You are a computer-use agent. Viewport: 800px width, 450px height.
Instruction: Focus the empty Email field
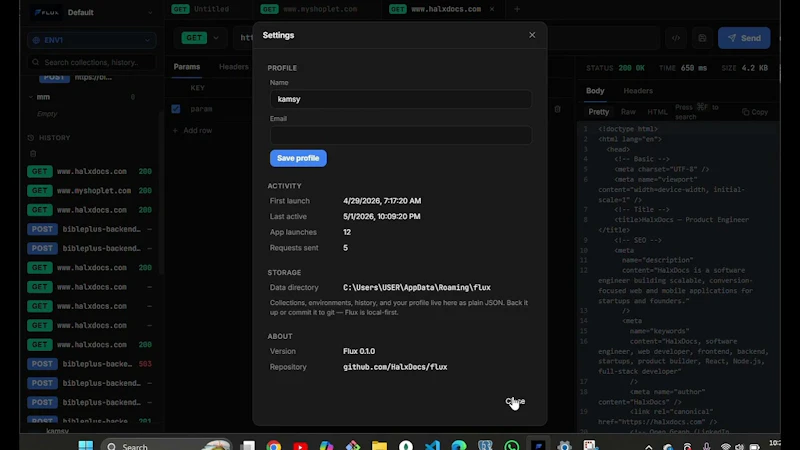[401, 135]
